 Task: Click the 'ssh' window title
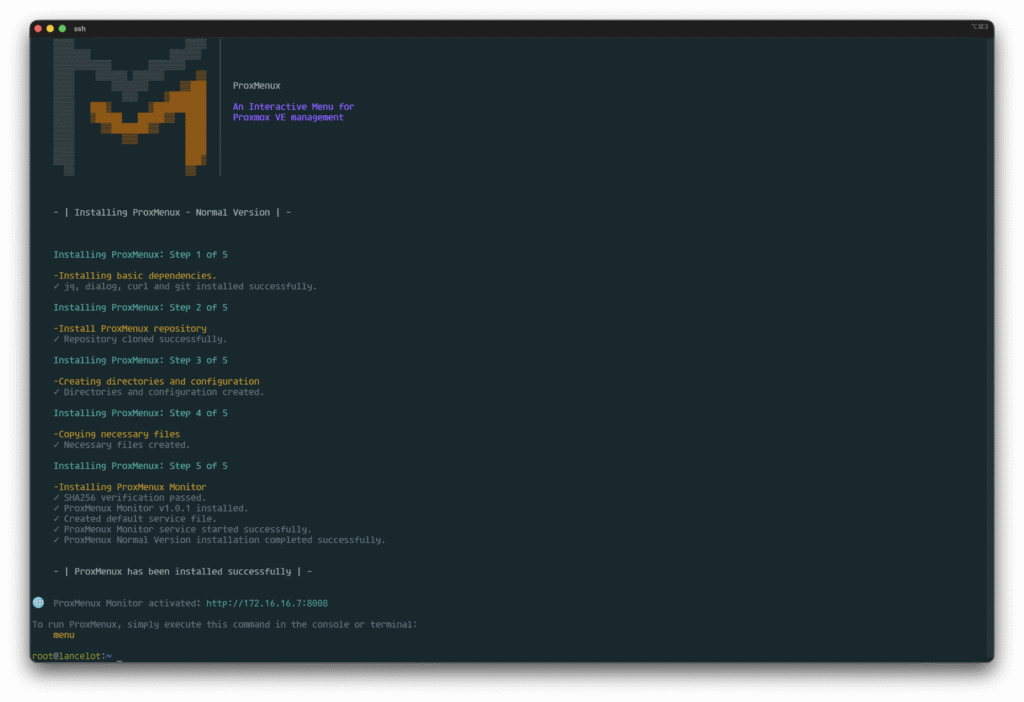[x=80, y=28]
